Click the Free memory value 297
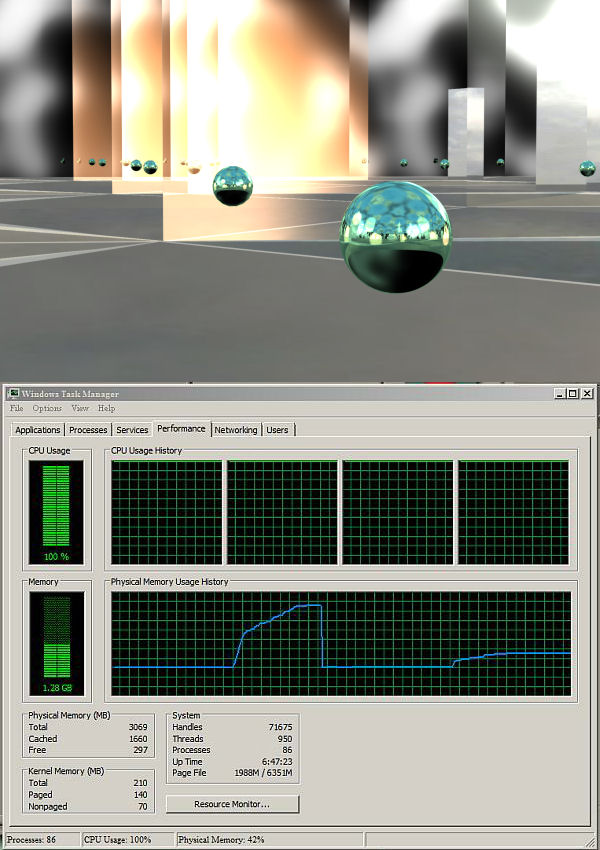This screenshot has width=600, height=850. coord(140,750)
